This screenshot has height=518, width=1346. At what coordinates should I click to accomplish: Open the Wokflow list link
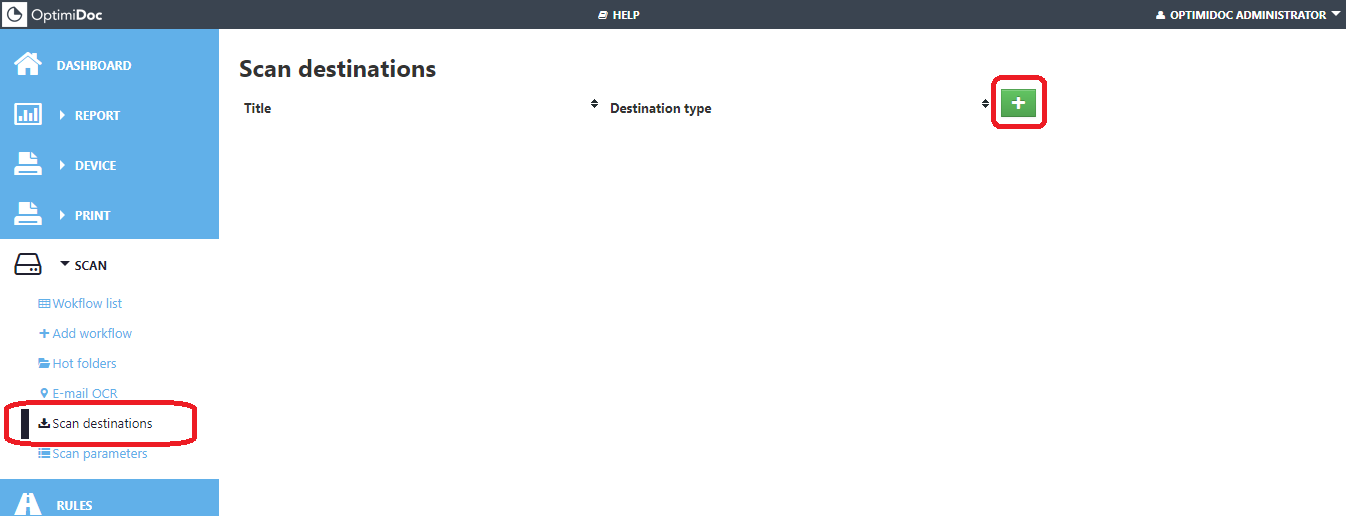pos(87,303)
